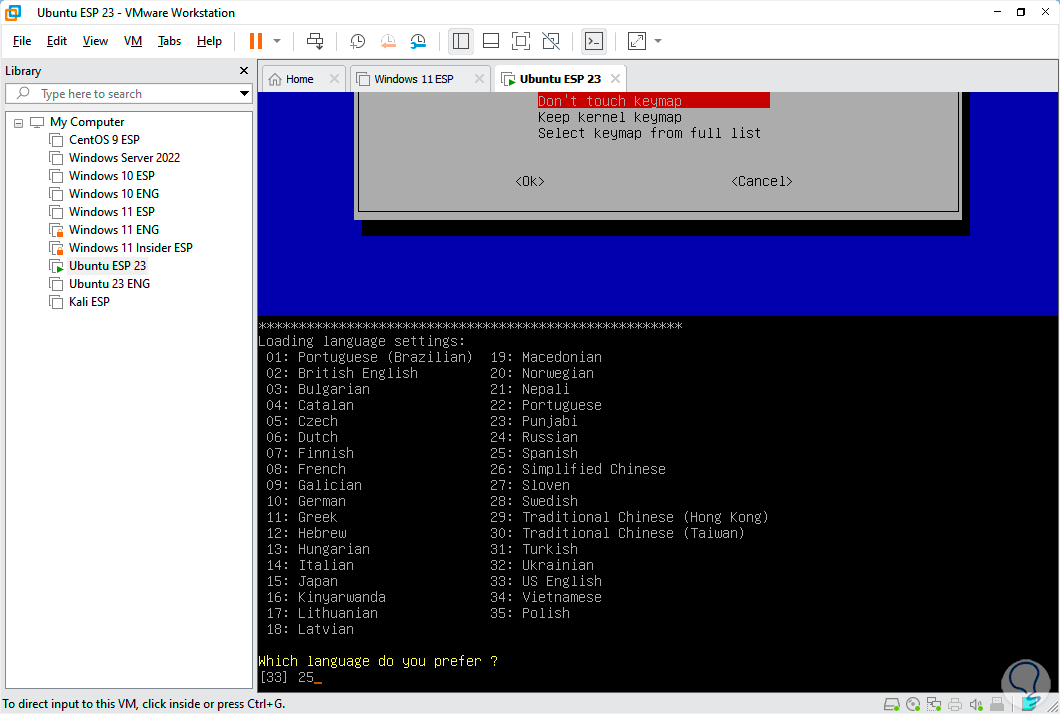Close the Ubuntu ESP 23 tab
Screen dimensions: 1060x714
pyautogui.click(x=615, y=79)
